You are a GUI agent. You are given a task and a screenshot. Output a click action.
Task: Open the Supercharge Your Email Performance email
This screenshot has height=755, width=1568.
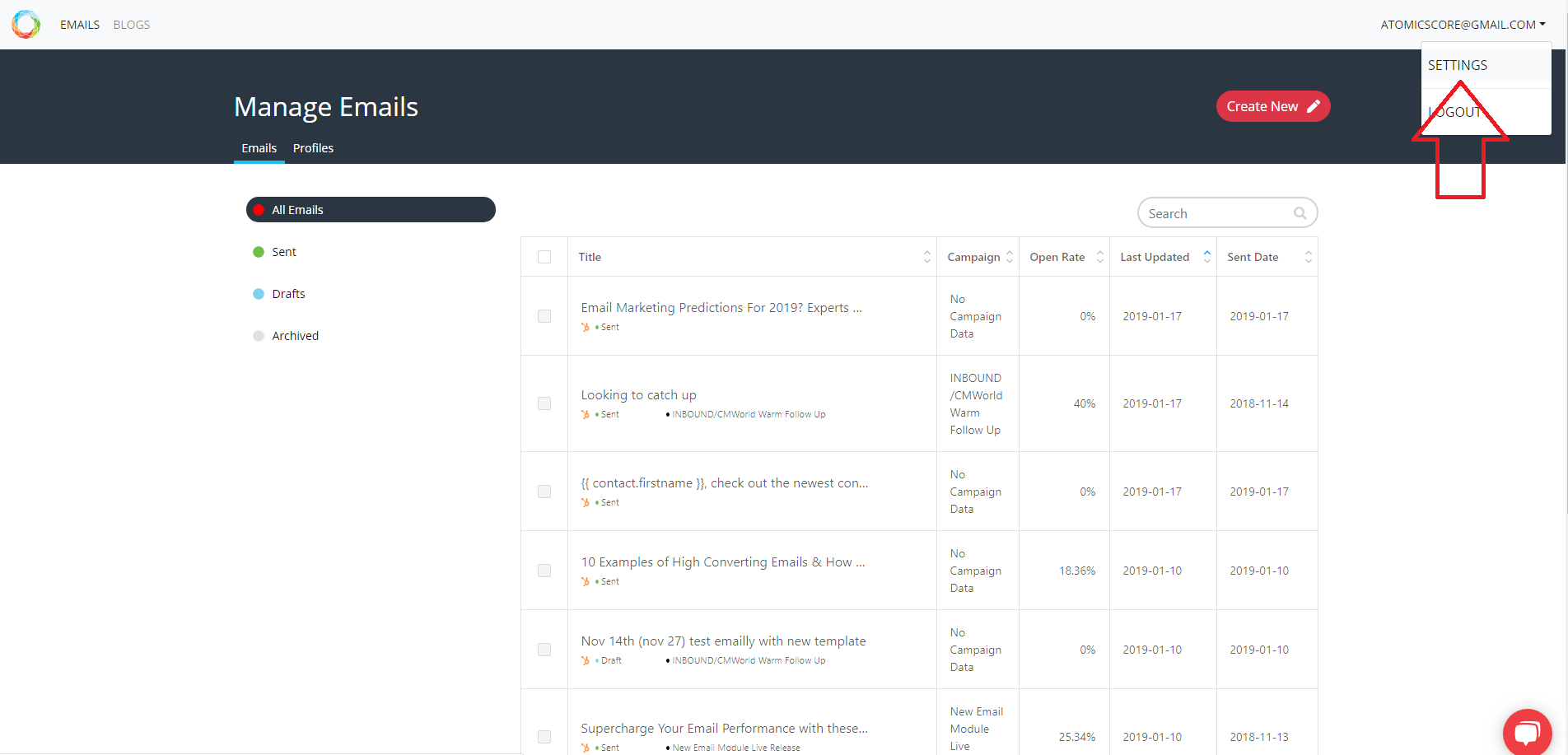pyautogui.click(x=725, y=729)
